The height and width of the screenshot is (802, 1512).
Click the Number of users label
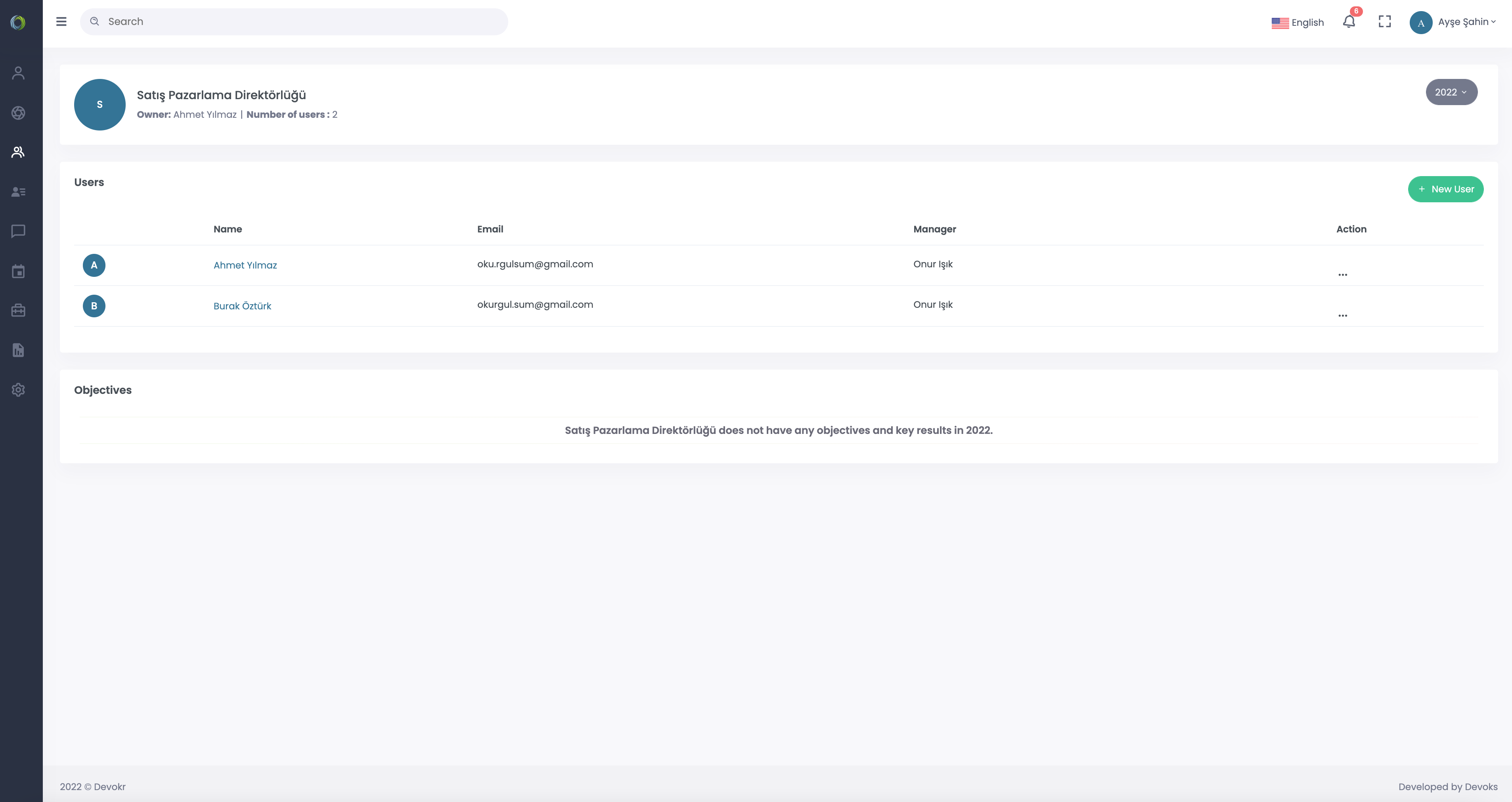[287, 115]
